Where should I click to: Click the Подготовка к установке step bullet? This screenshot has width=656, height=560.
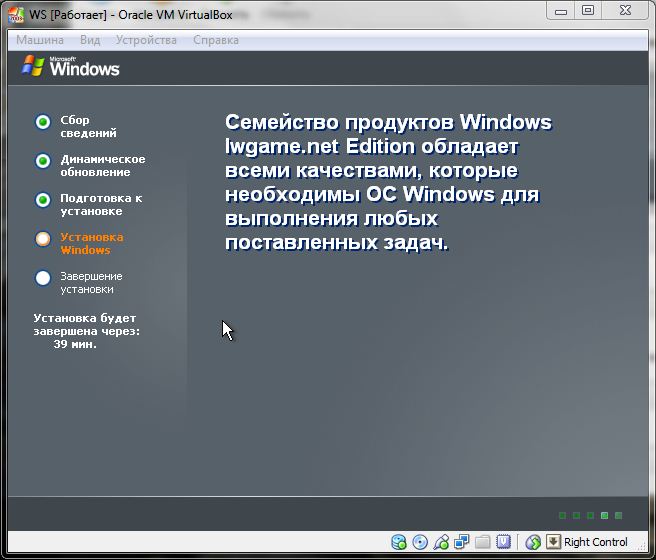pyautogui.click(x=43, y=200)
